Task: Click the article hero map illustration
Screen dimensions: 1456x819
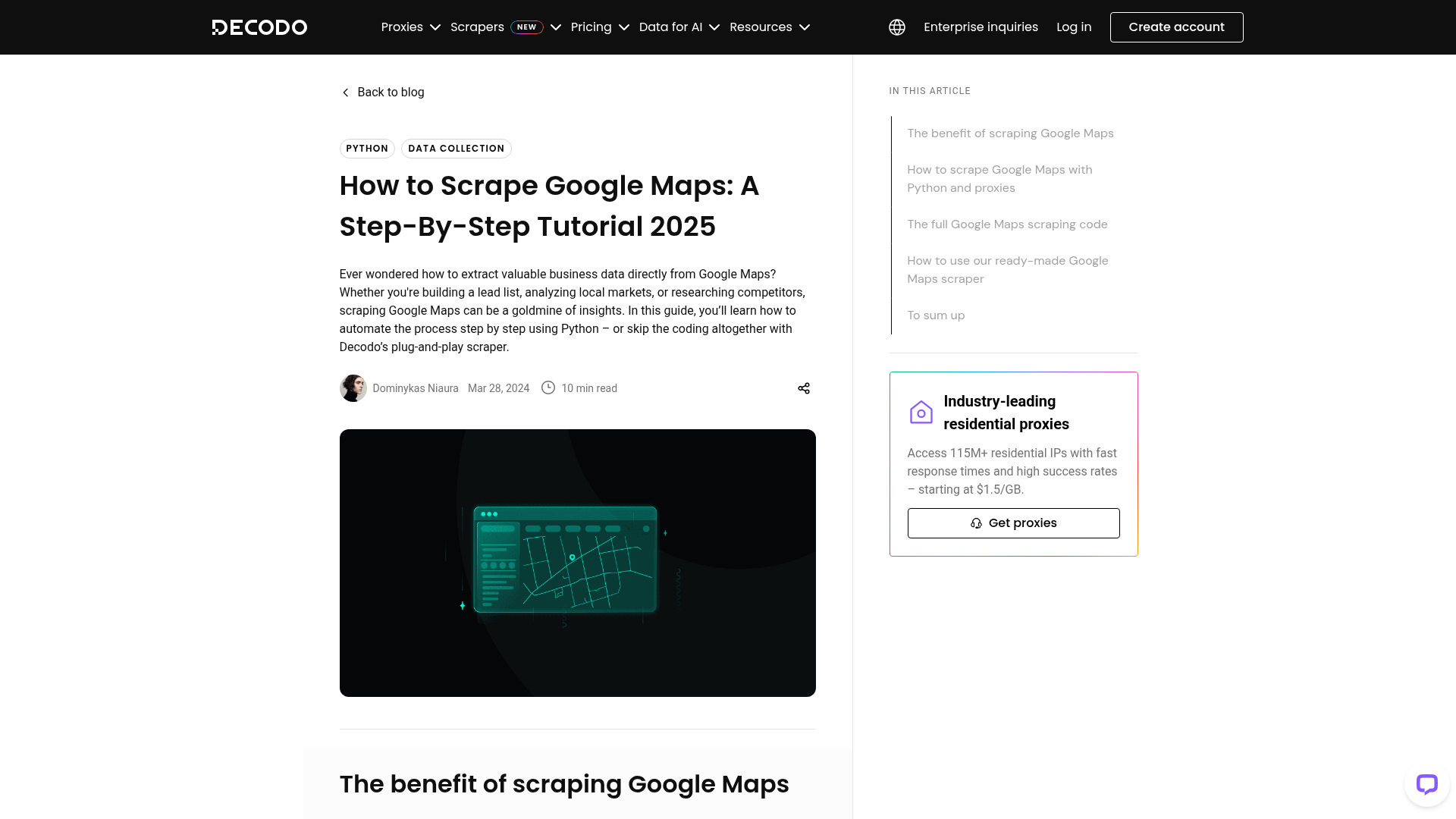Action: (578, 563)
